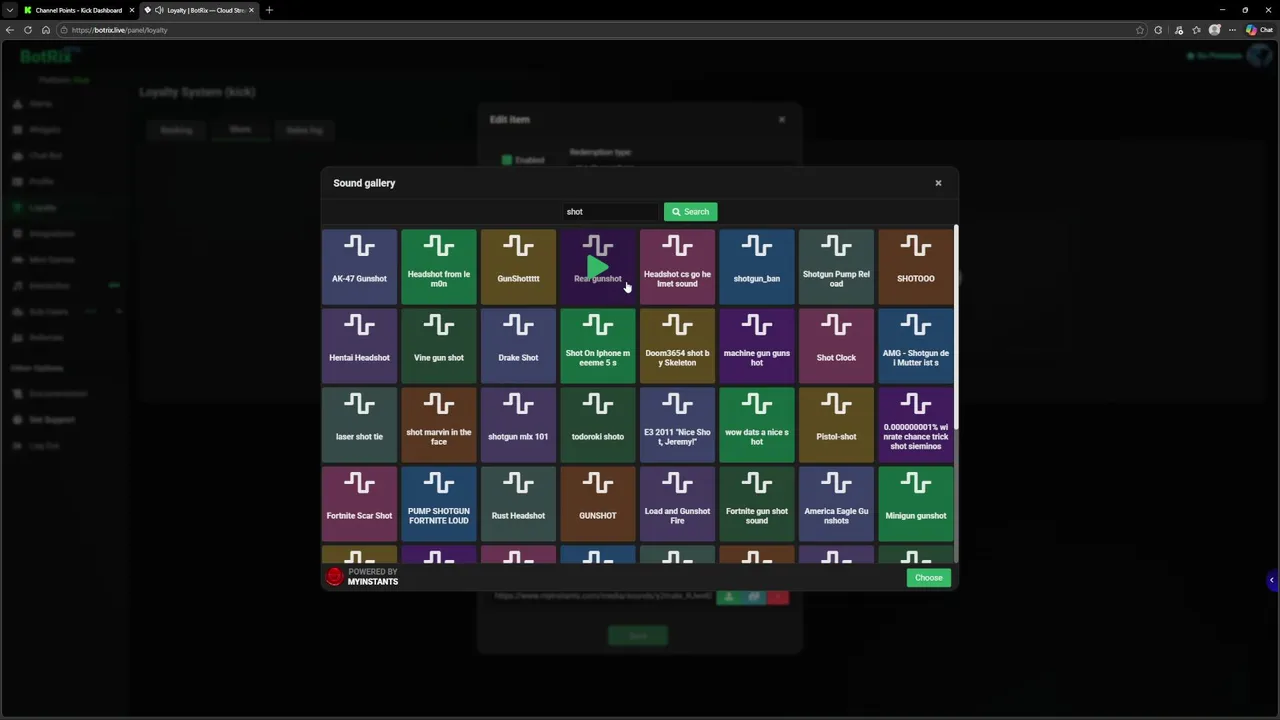This screenshot has height=720, width=1280.
Task: Reload the current page
Action: (28, 30)
